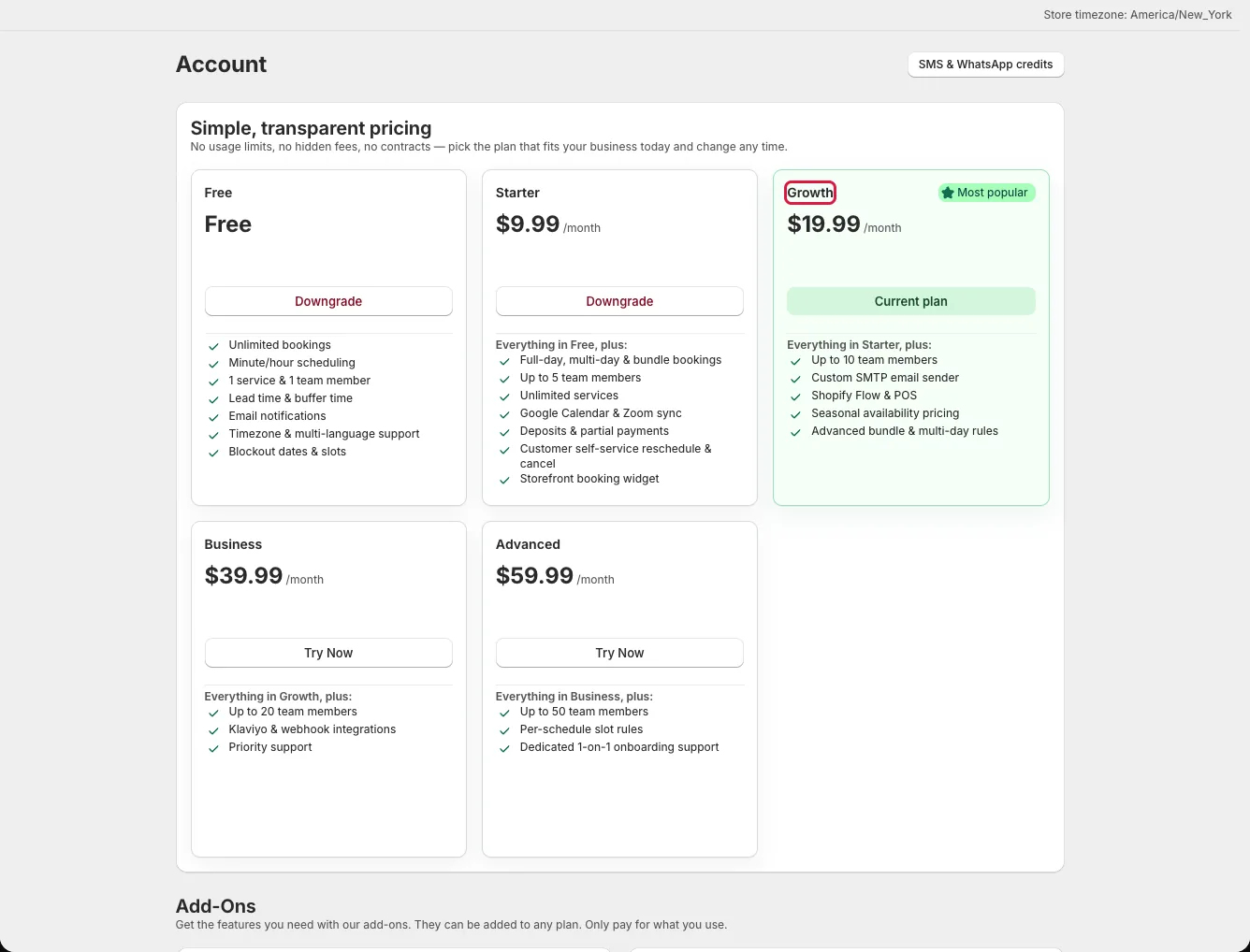Open SMS & WhatsApp credits
1250x952 pixels.
tap(985, 65)
